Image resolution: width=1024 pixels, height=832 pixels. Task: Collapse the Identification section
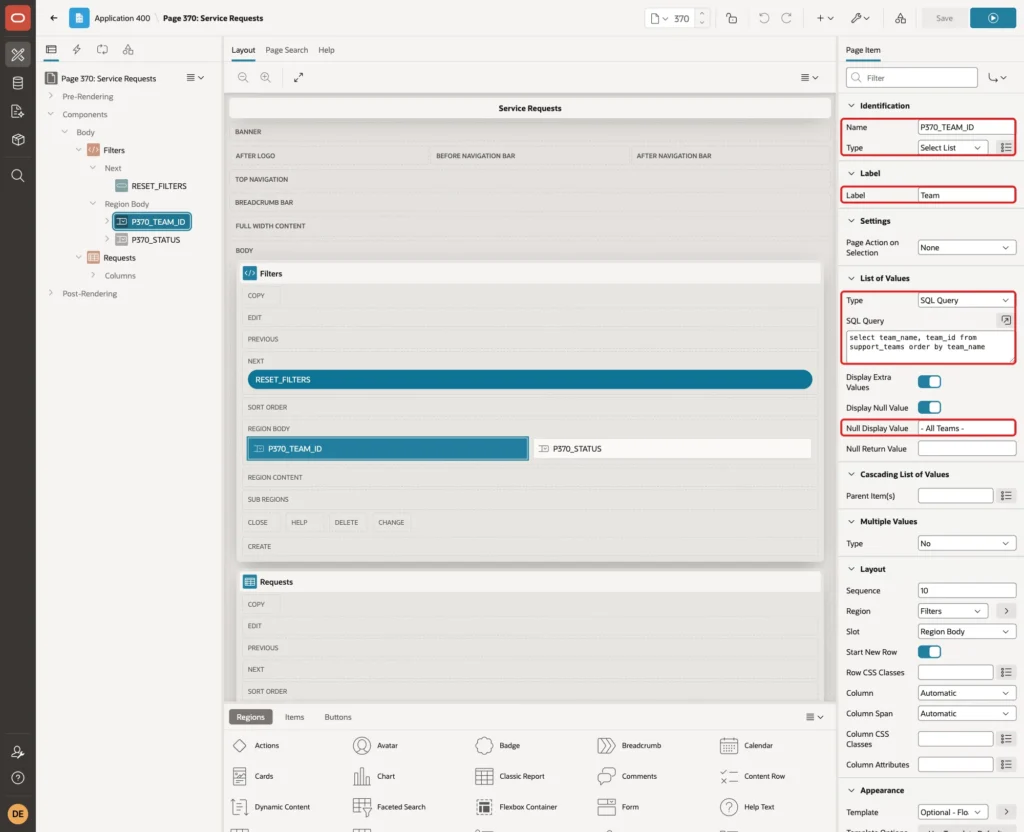(851, 106)
